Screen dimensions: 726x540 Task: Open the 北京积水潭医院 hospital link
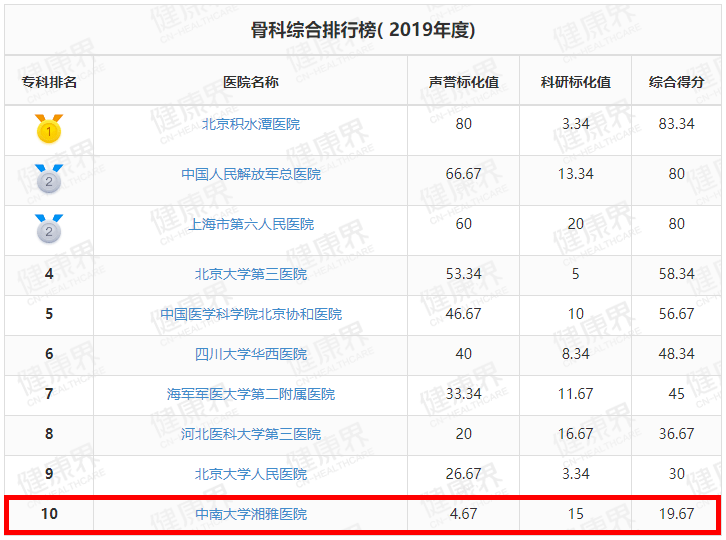[251, 124]
